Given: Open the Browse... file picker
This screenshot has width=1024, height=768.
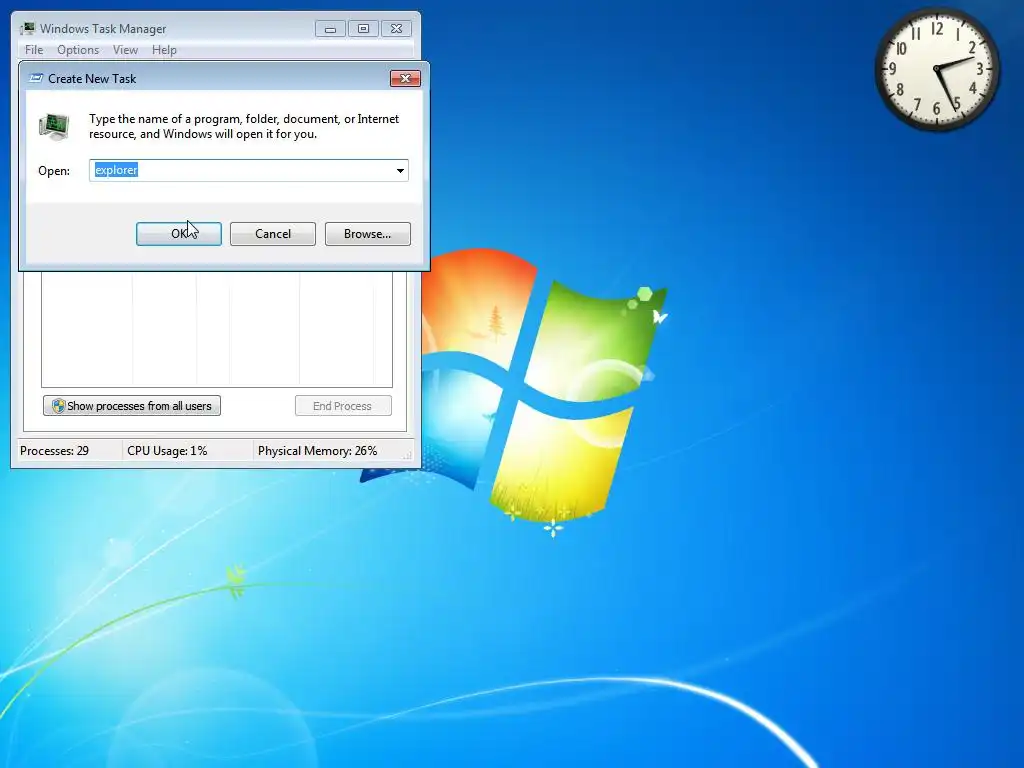Looking at the screenshot, I should (368, 234).
